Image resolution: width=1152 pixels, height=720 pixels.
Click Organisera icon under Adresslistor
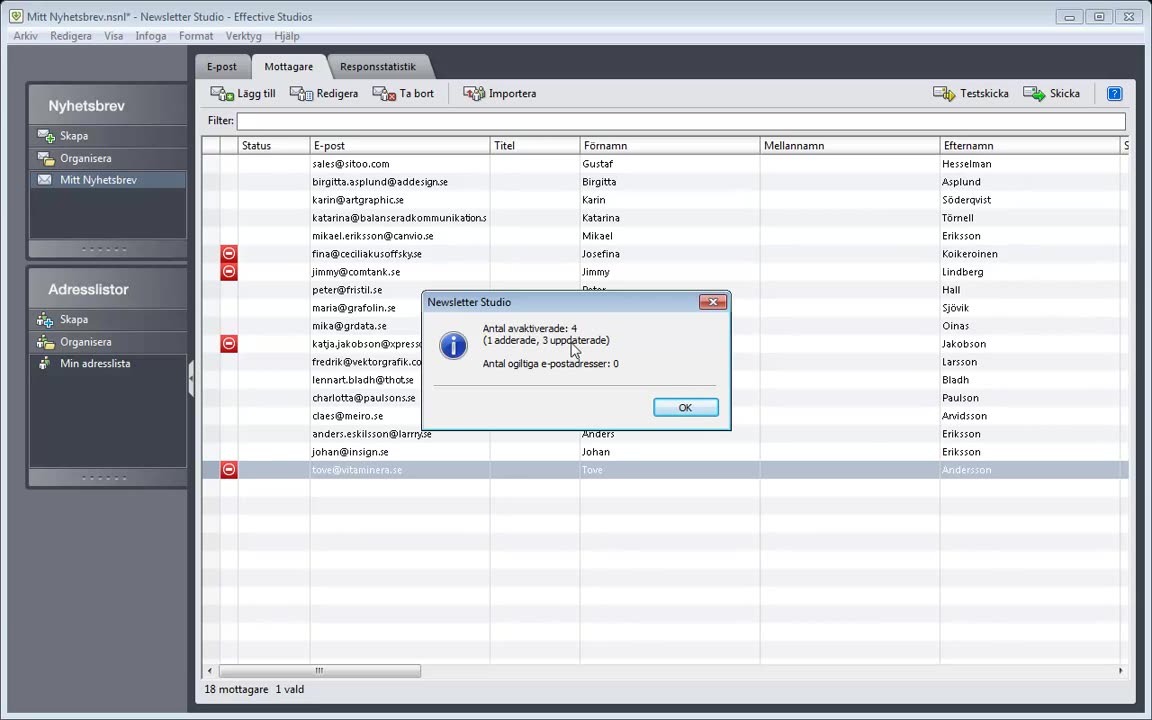click(x=46, y=342)
